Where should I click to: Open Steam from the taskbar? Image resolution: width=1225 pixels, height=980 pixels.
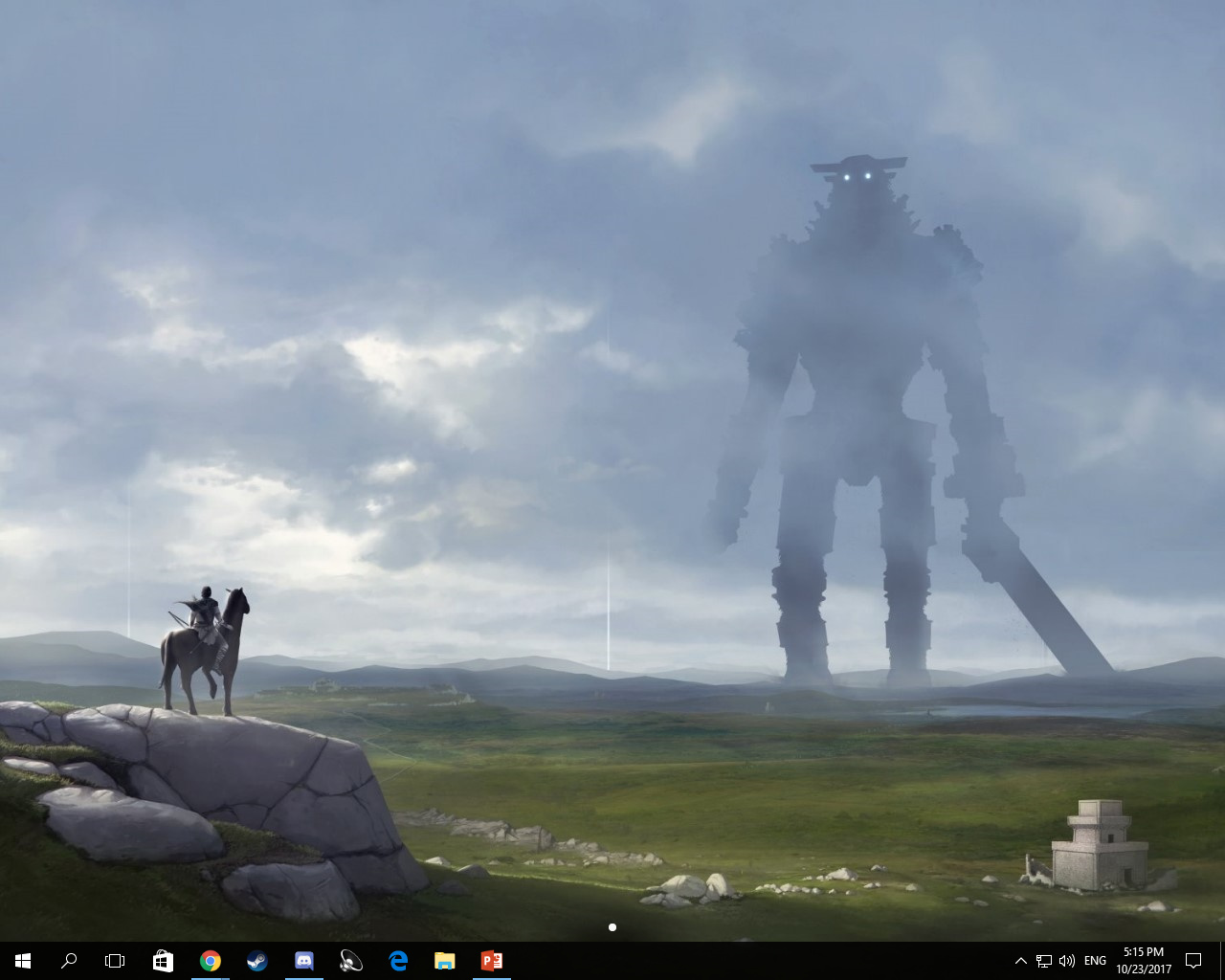tap(256, 961)
